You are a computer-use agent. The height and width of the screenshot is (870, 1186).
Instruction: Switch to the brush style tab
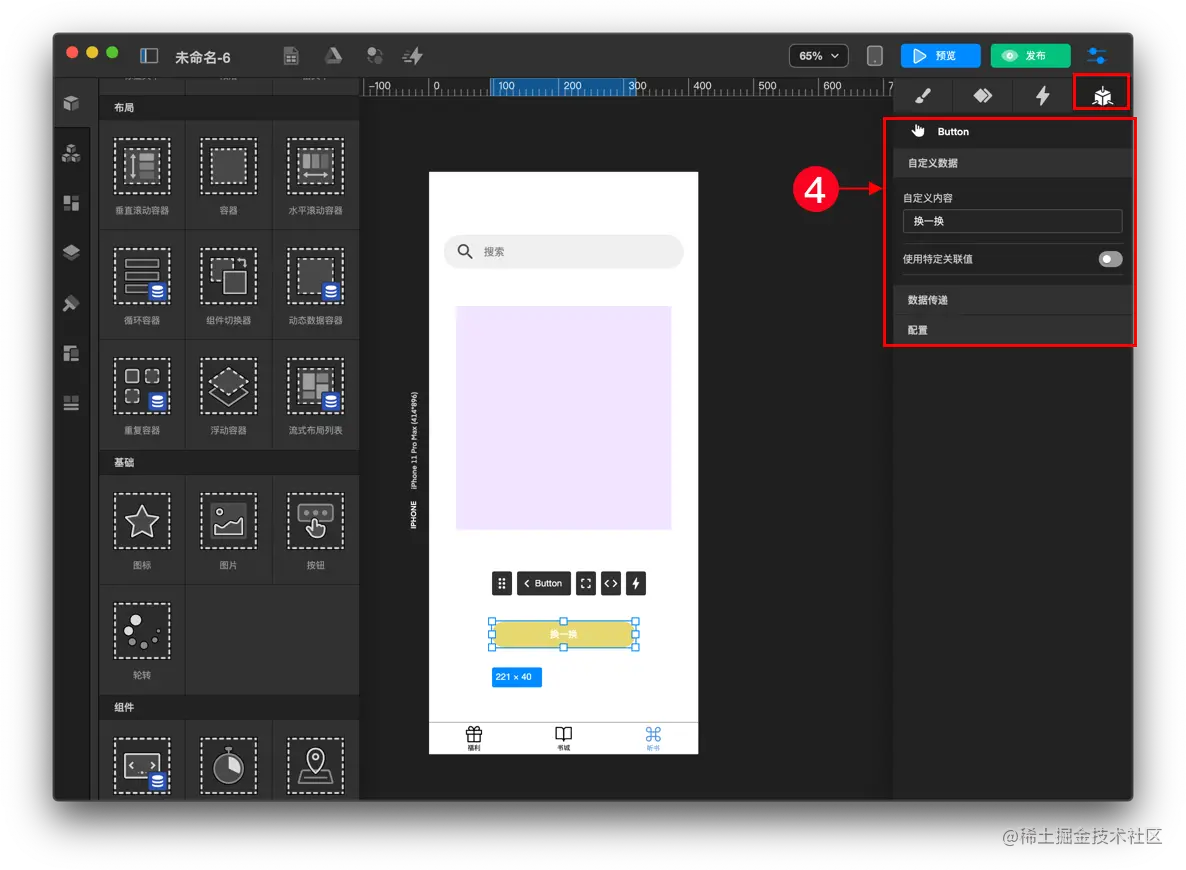click(x=923, y=95)
